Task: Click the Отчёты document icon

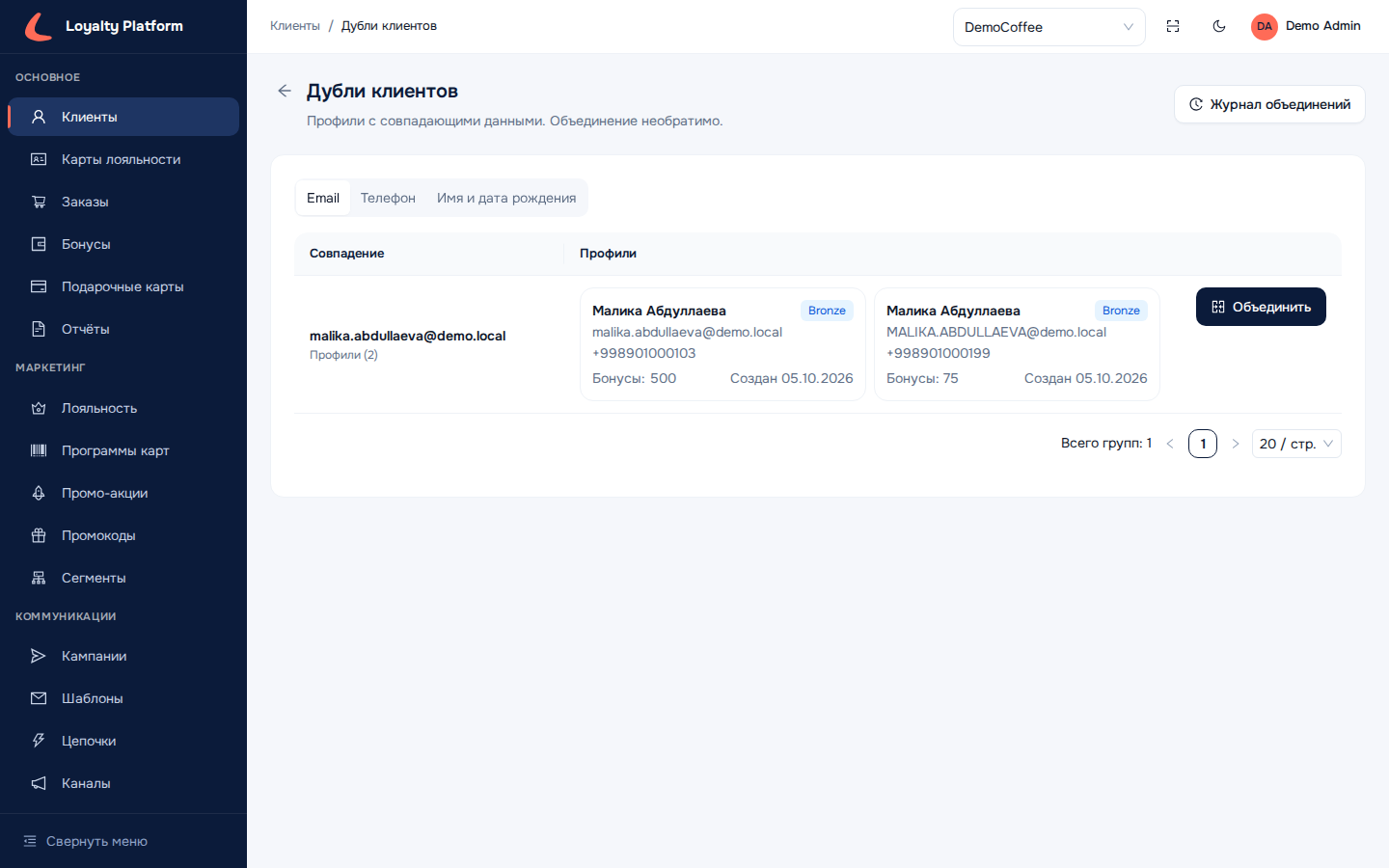Action: (39, 329)
